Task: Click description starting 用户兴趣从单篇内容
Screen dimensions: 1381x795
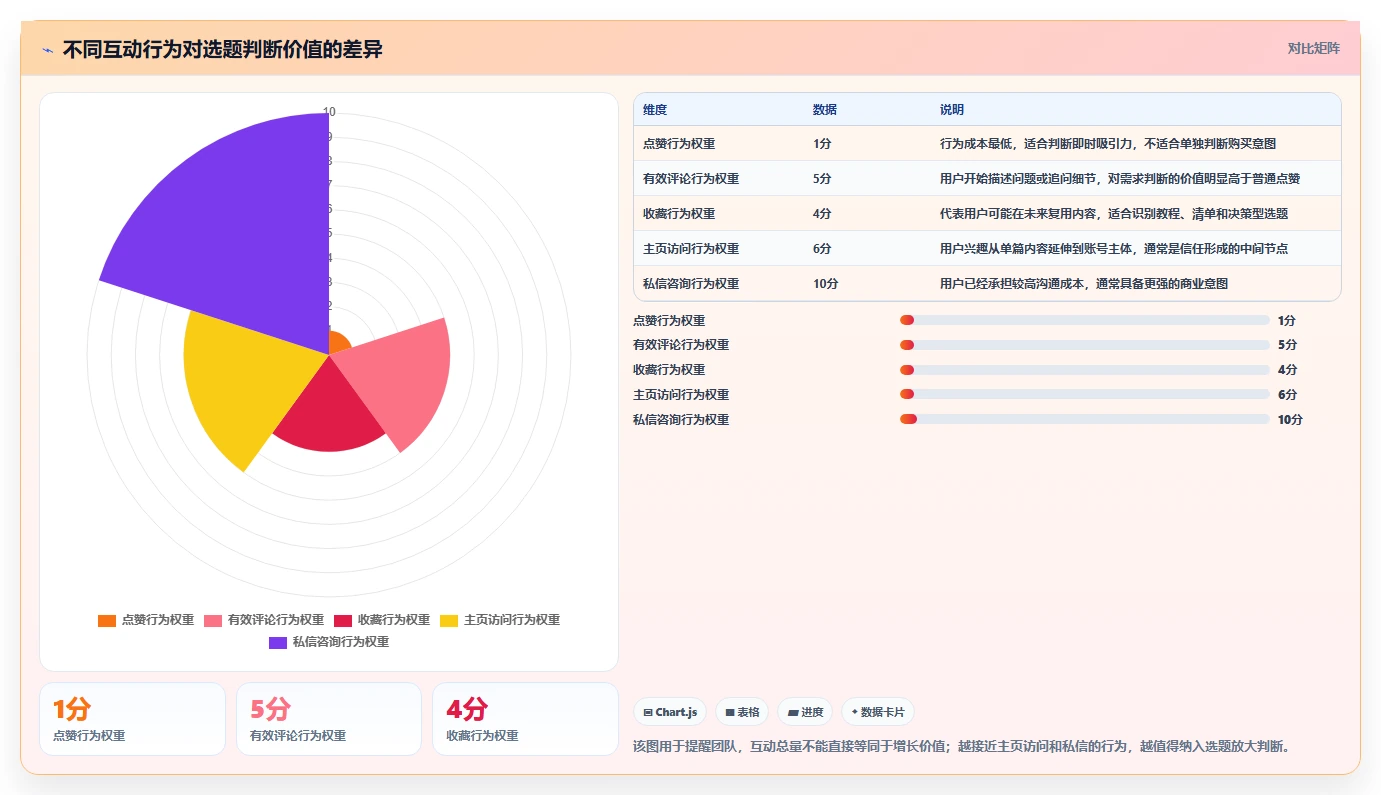Action: click(x=1114, y=248)
